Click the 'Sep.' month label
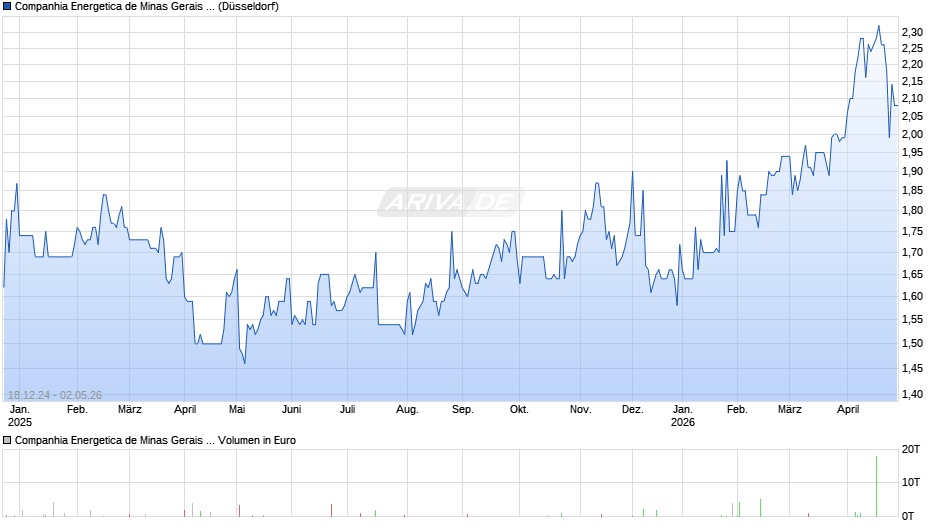The width and height of the screenshot is (940, 526). [462, 410]
